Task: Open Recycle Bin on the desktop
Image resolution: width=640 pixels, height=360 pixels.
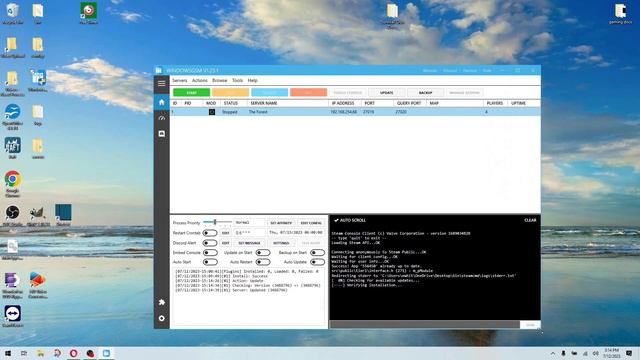Action: (x=13, y=13)
